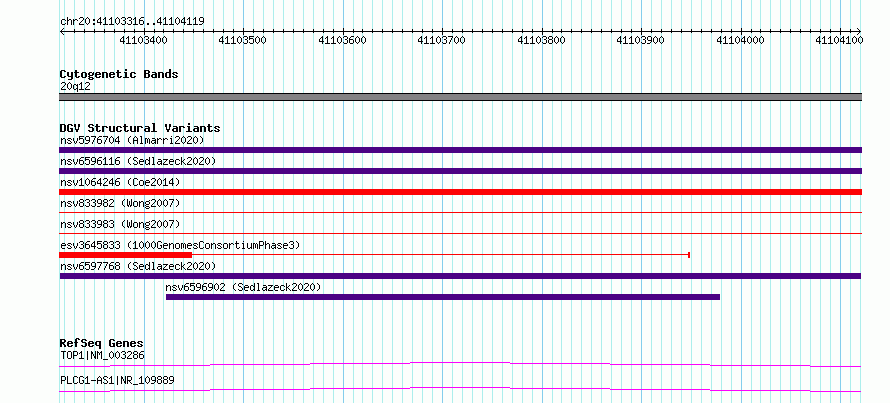Click ruler position label 41103800

pos(542,40)
